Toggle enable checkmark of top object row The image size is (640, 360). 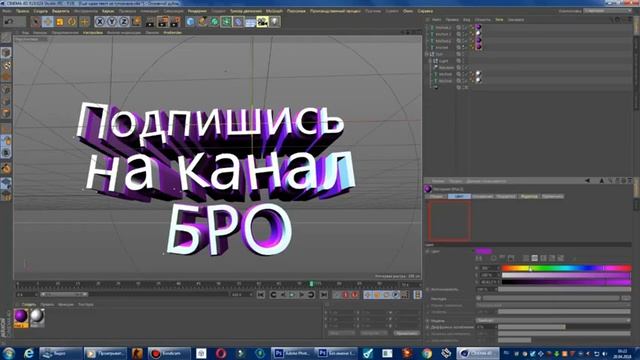465,27
